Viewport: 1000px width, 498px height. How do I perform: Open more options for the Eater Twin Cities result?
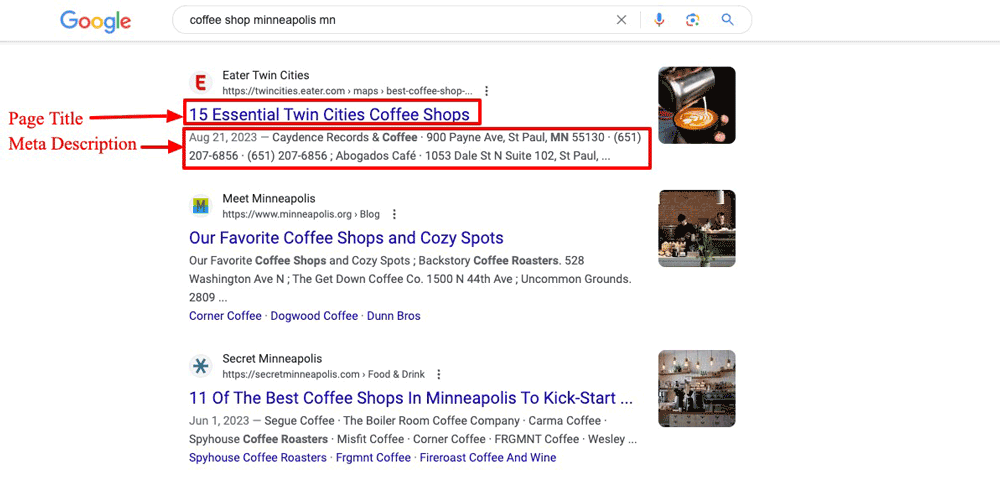[487, 91]
